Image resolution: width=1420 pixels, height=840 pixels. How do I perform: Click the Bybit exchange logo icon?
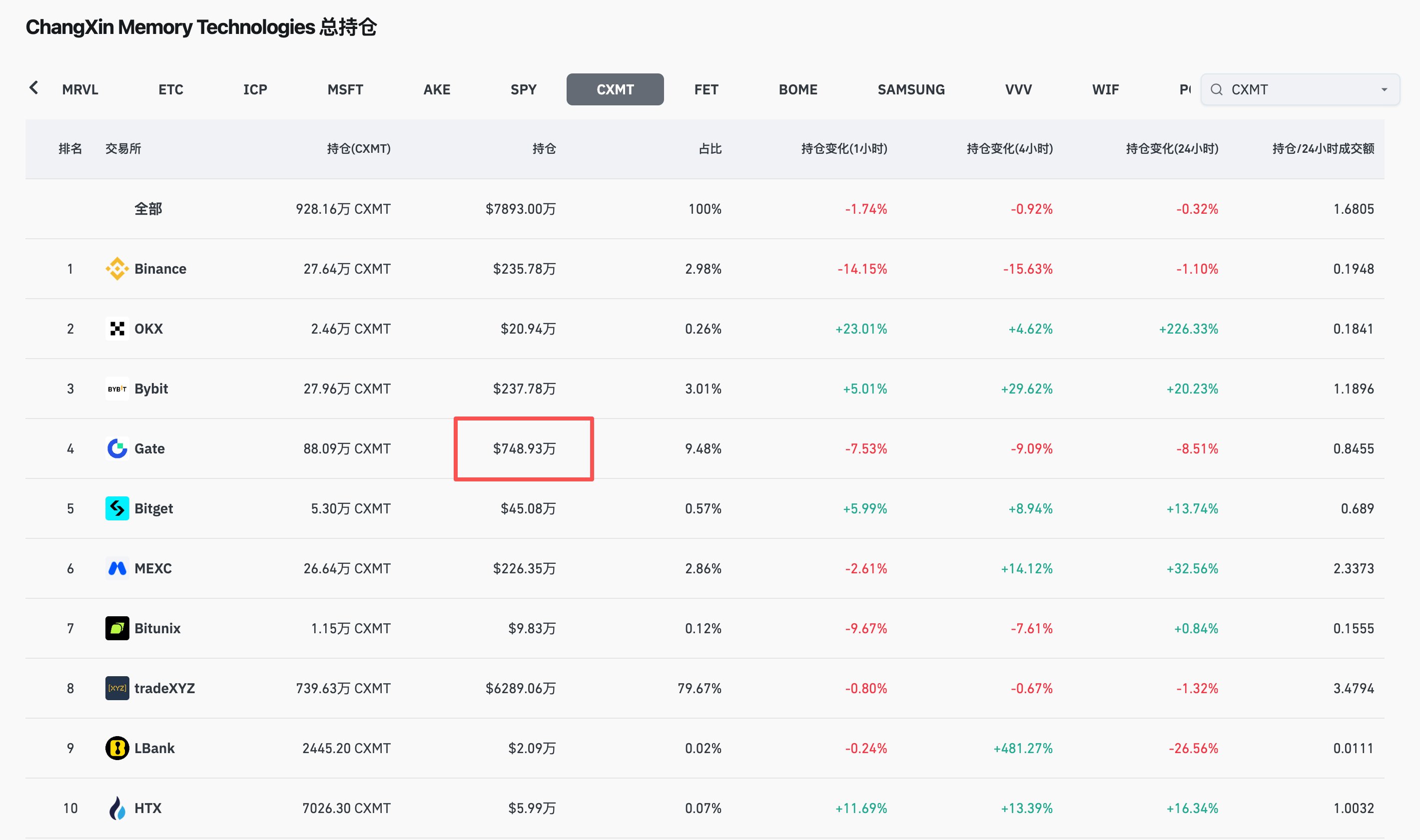pos(117,389)
